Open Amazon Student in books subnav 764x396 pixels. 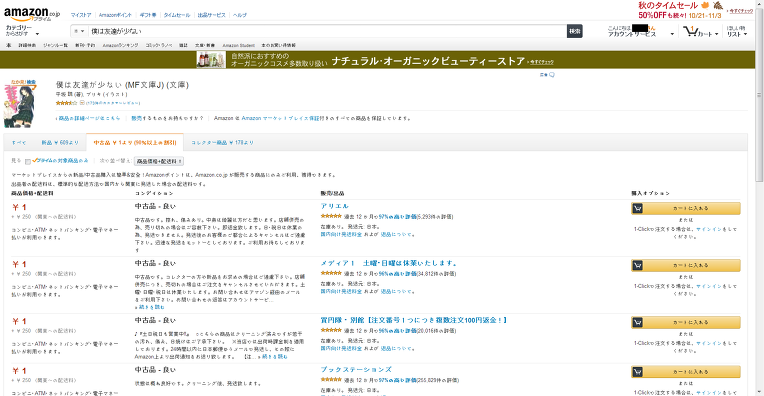click(x=238, y=45)
